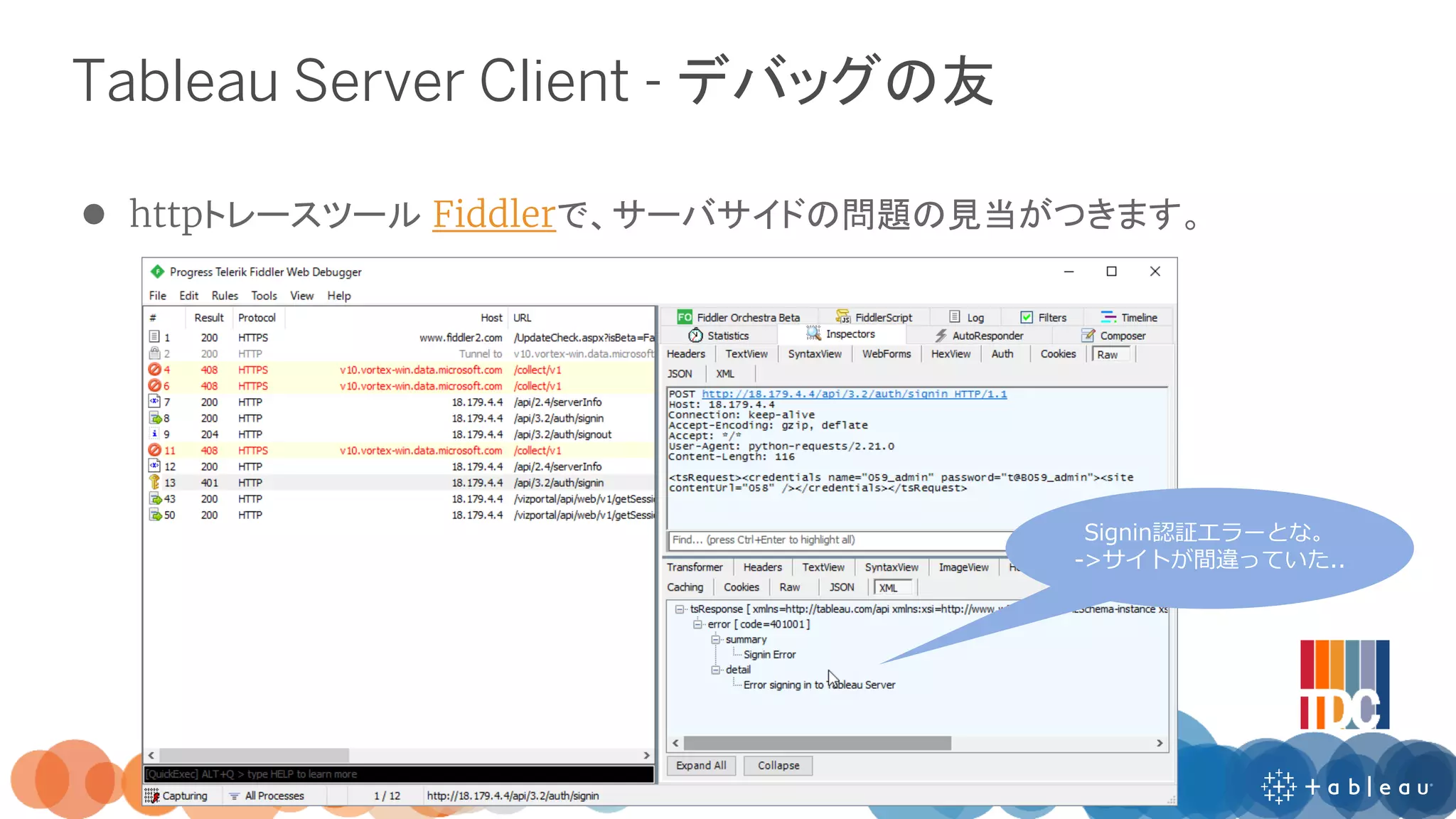Viewport: 1456px width, 819px height.
Task: Click the response scrollbar right arrow
Action: (1160, 744)
